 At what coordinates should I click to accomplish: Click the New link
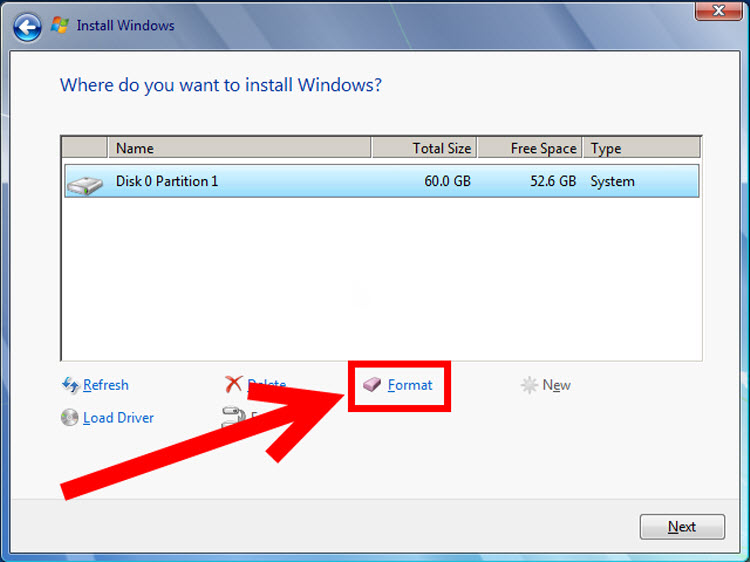coord(556,385)
